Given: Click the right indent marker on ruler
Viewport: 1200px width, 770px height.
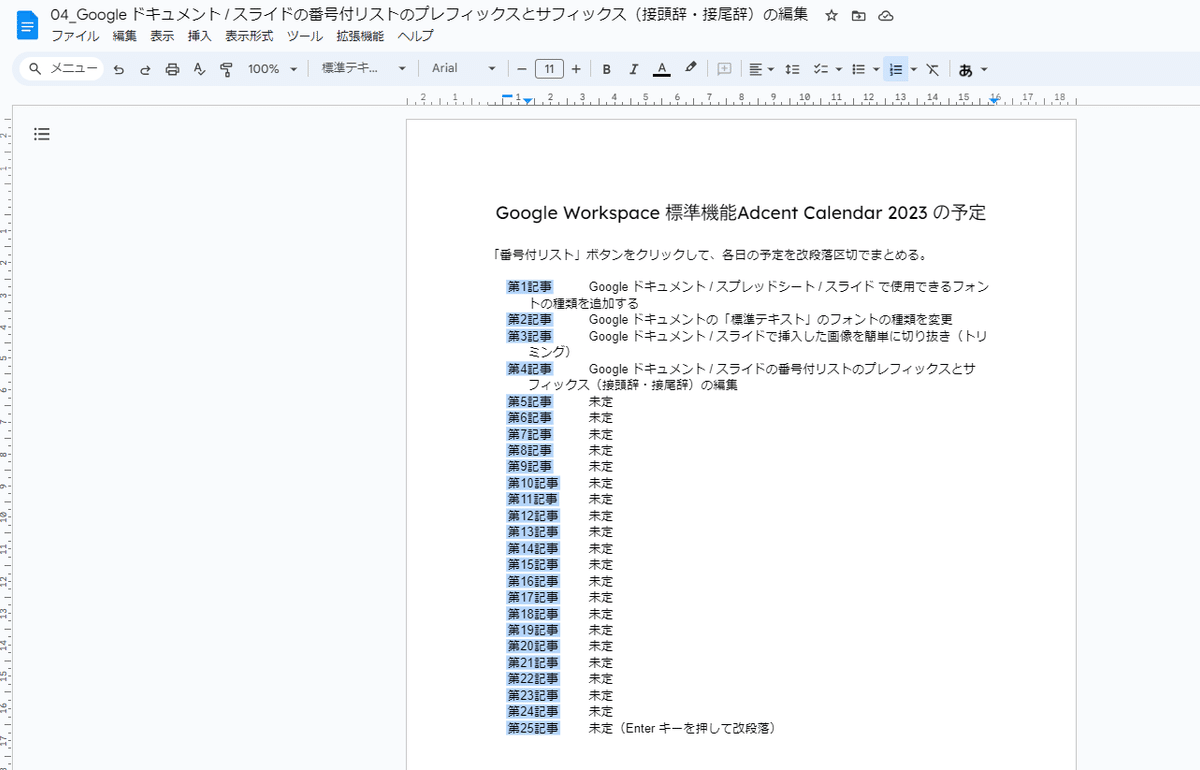Looking at the screenshot, I should coord(994,100).
